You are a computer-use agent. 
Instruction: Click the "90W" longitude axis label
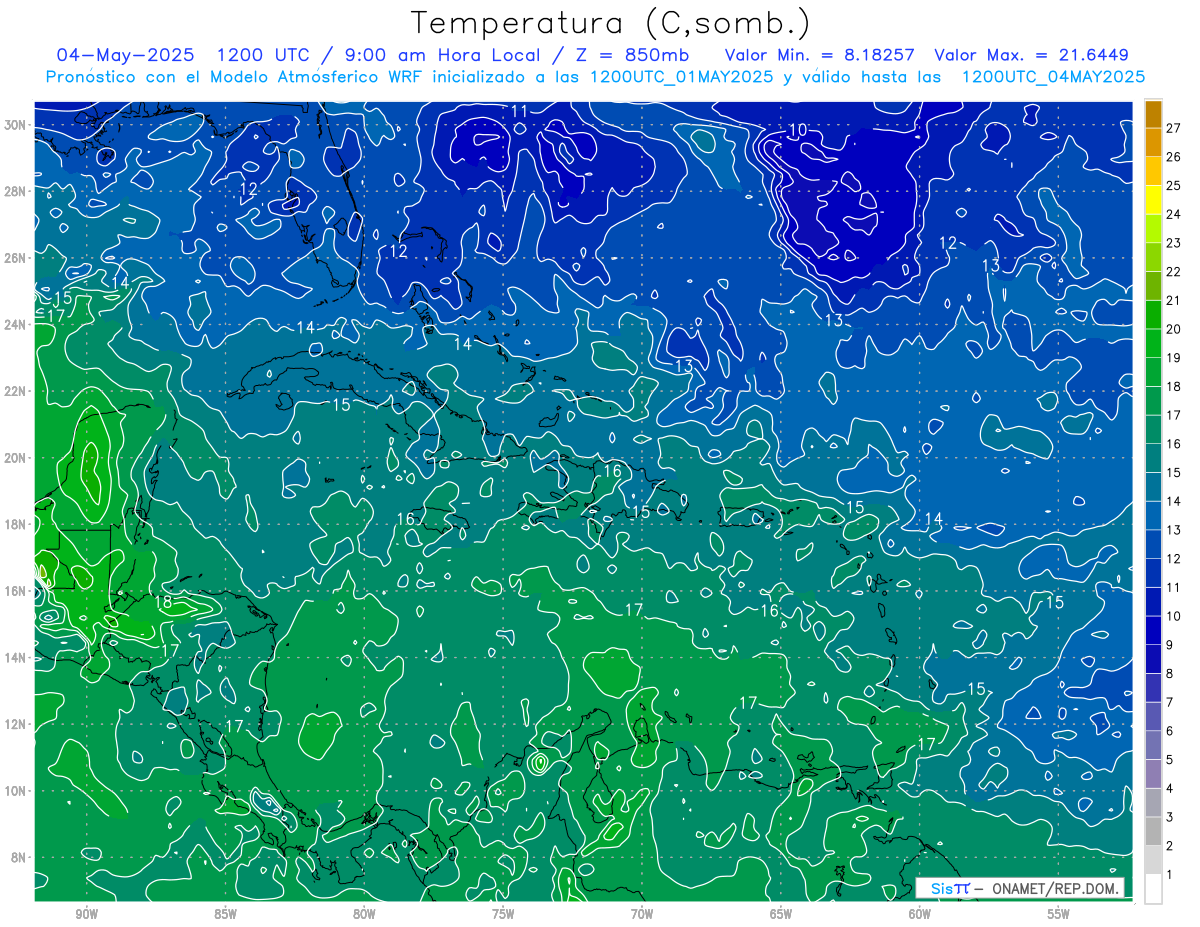pyautogui.click(x=86, y=914)
